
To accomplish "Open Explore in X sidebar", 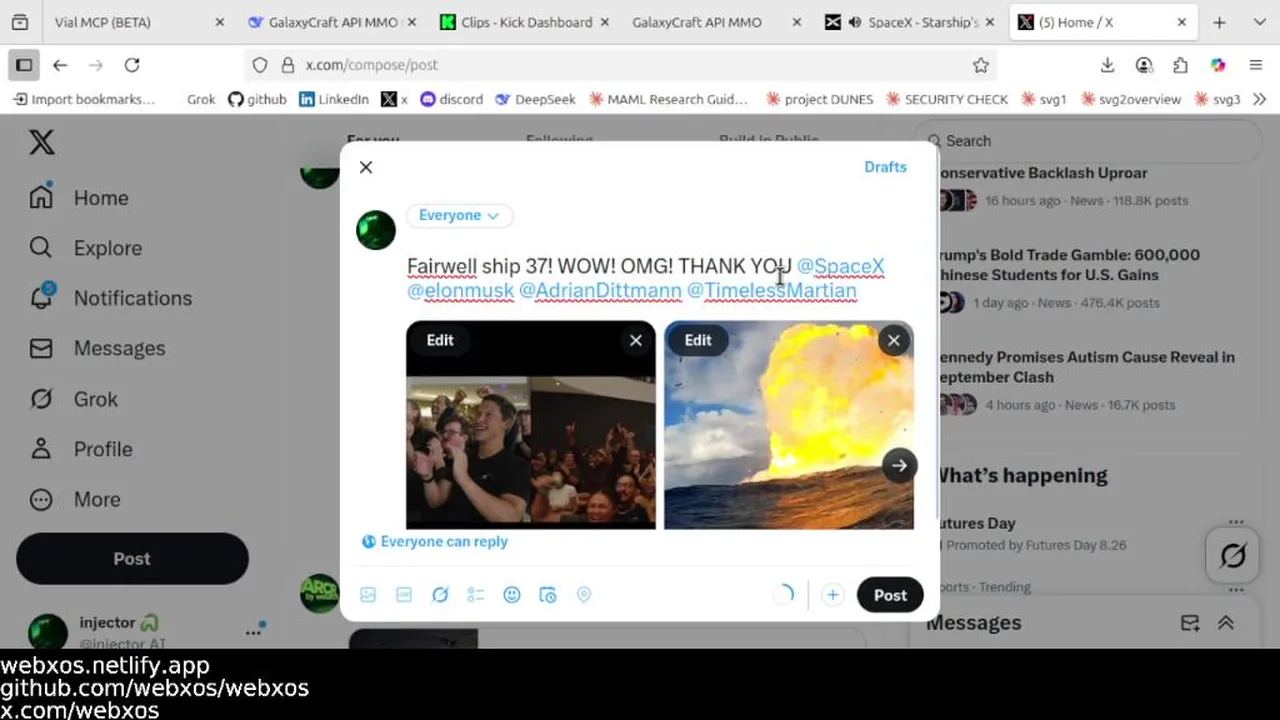I will click(x=85, y=248).
